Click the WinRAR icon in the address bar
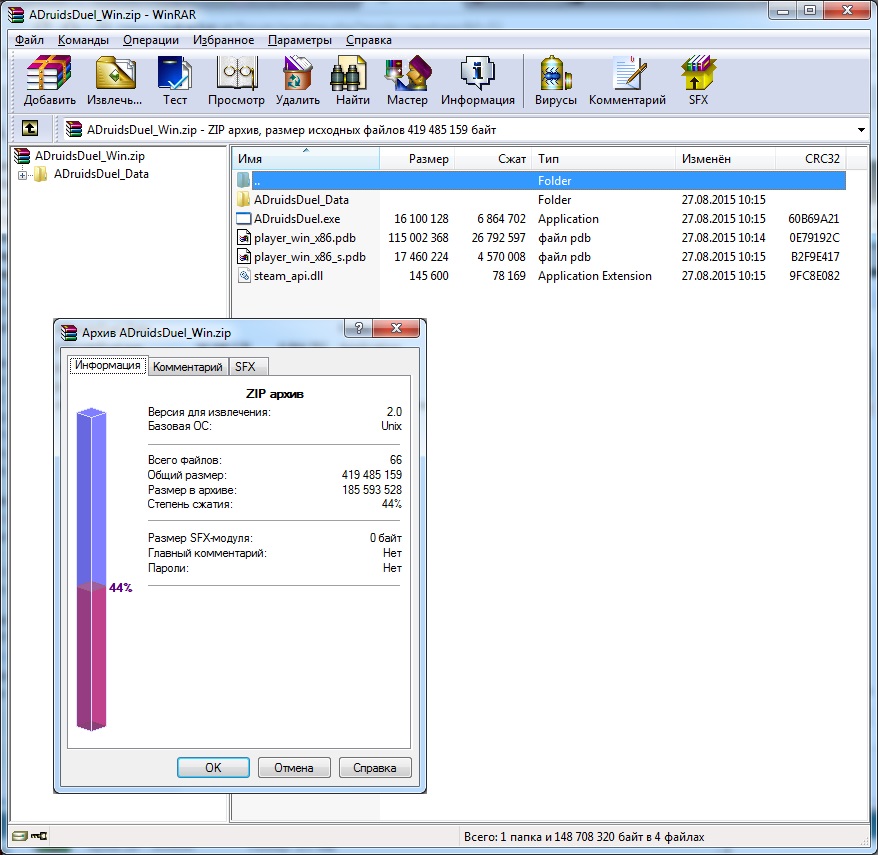 [73, 129]
